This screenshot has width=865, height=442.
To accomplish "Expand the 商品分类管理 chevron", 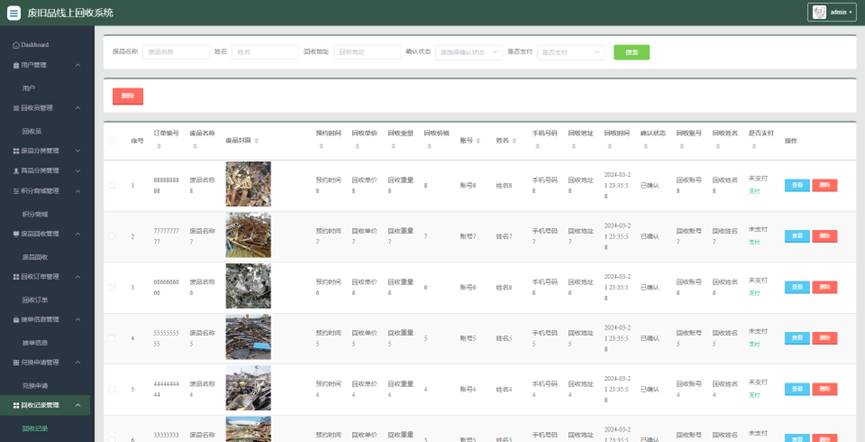I will 78,171.
